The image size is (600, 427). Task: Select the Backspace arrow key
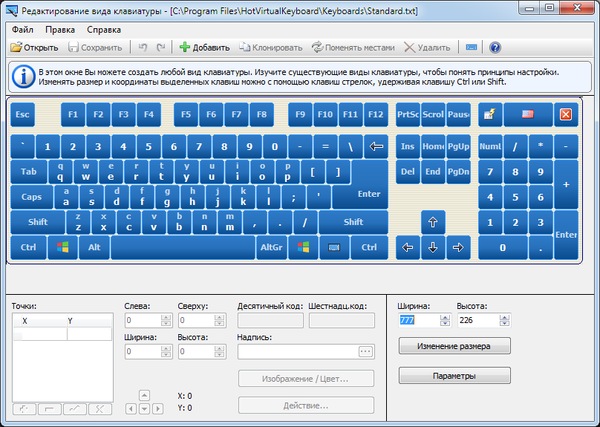point(376,146)
